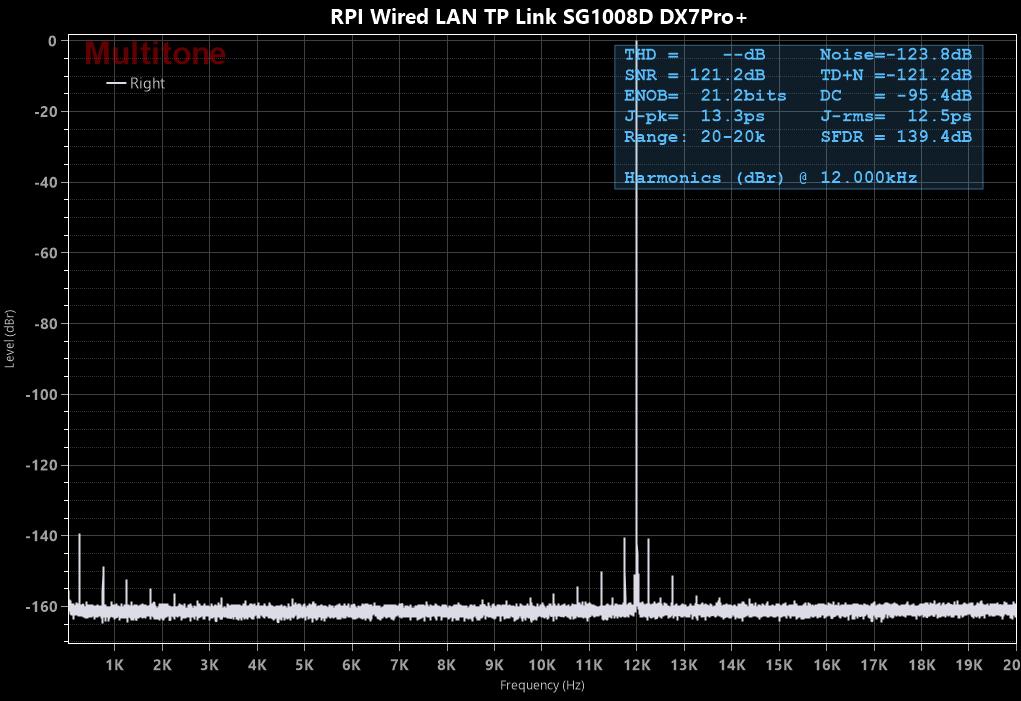This screenshot has height=701, width=1021.
Task: Select the Range: 20-20k entry
Action: pyautogui.click(x=695, y=137)
